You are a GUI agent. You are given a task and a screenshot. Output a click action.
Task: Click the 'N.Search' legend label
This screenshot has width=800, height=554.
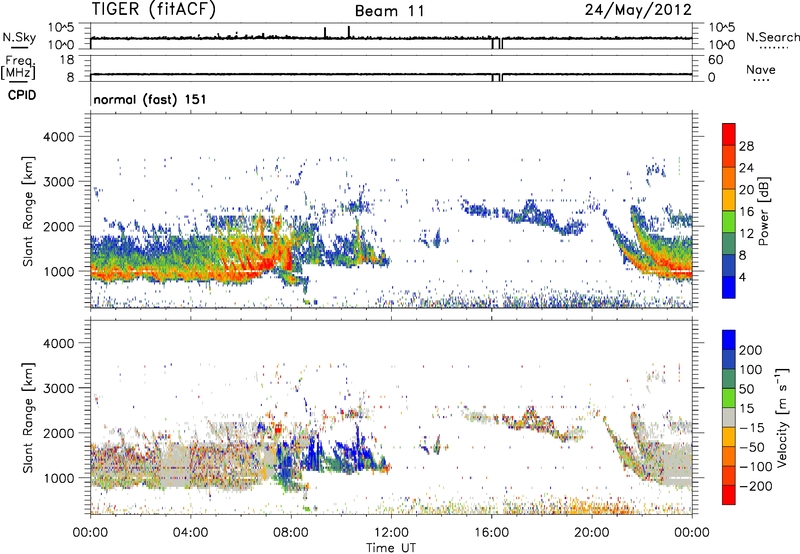[772, 37]
